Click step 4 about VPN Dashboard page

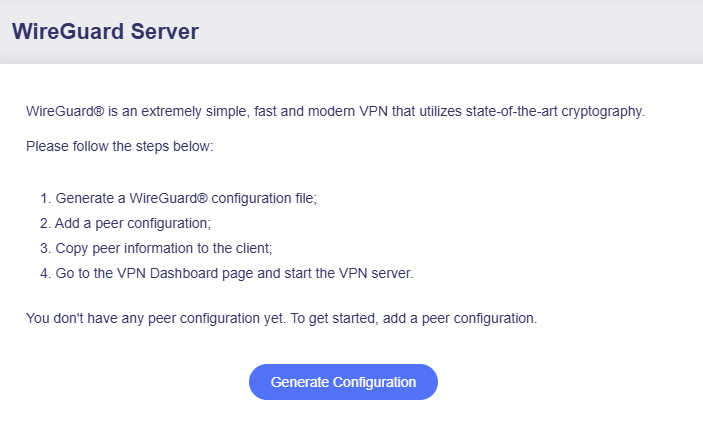(226, 273)
